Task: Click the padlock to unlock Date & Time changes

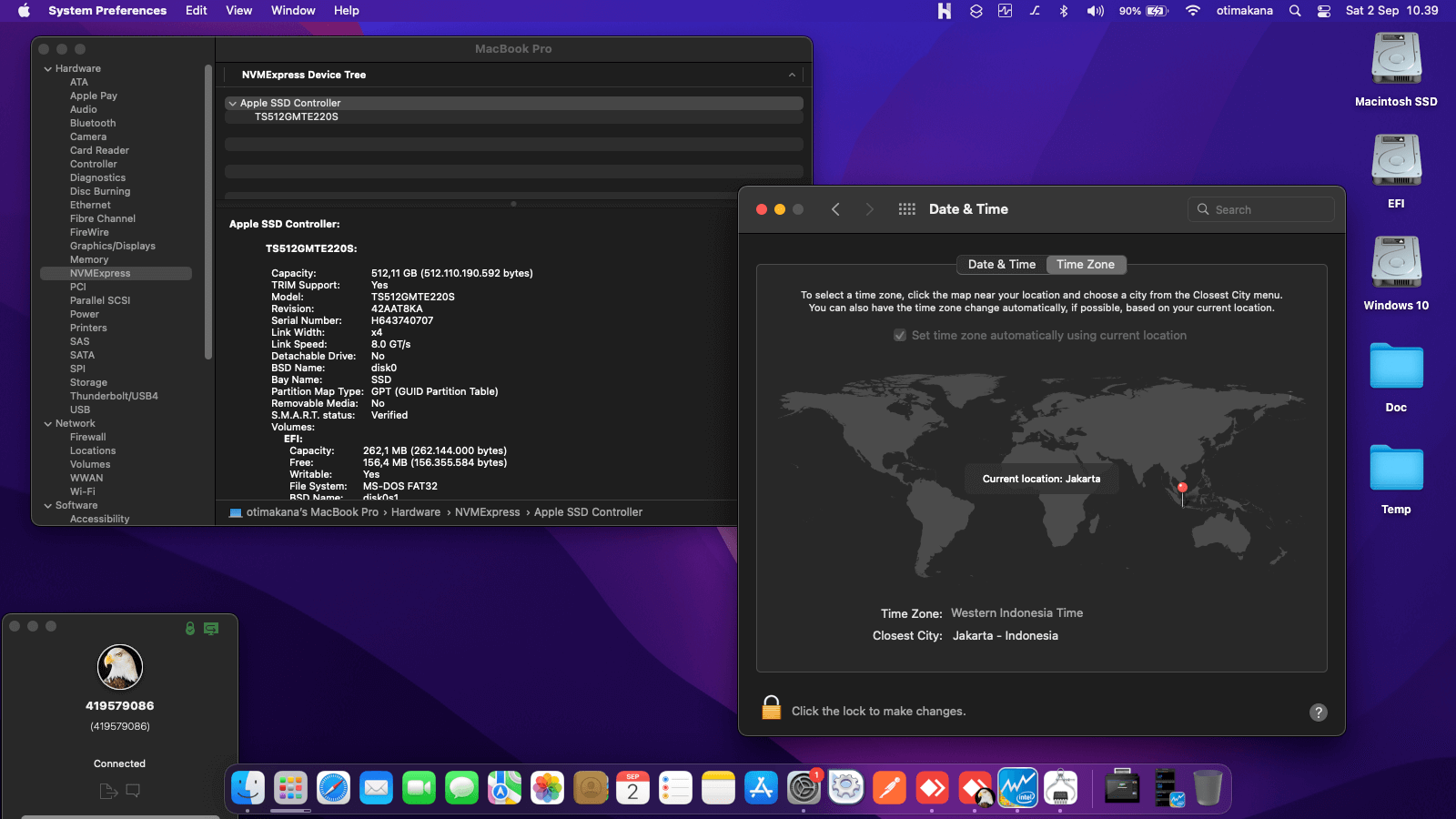Action: [x=772, y=708]
